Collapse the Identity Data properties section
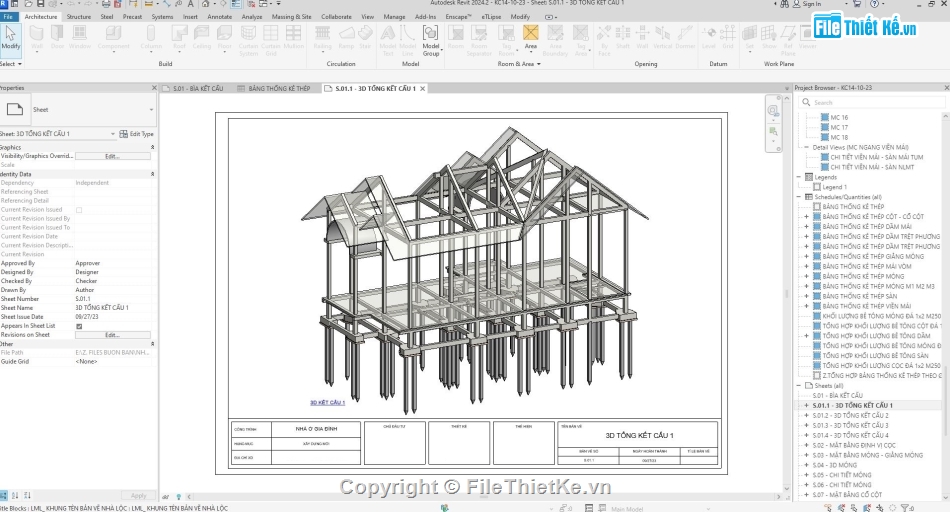 [153, 174]
